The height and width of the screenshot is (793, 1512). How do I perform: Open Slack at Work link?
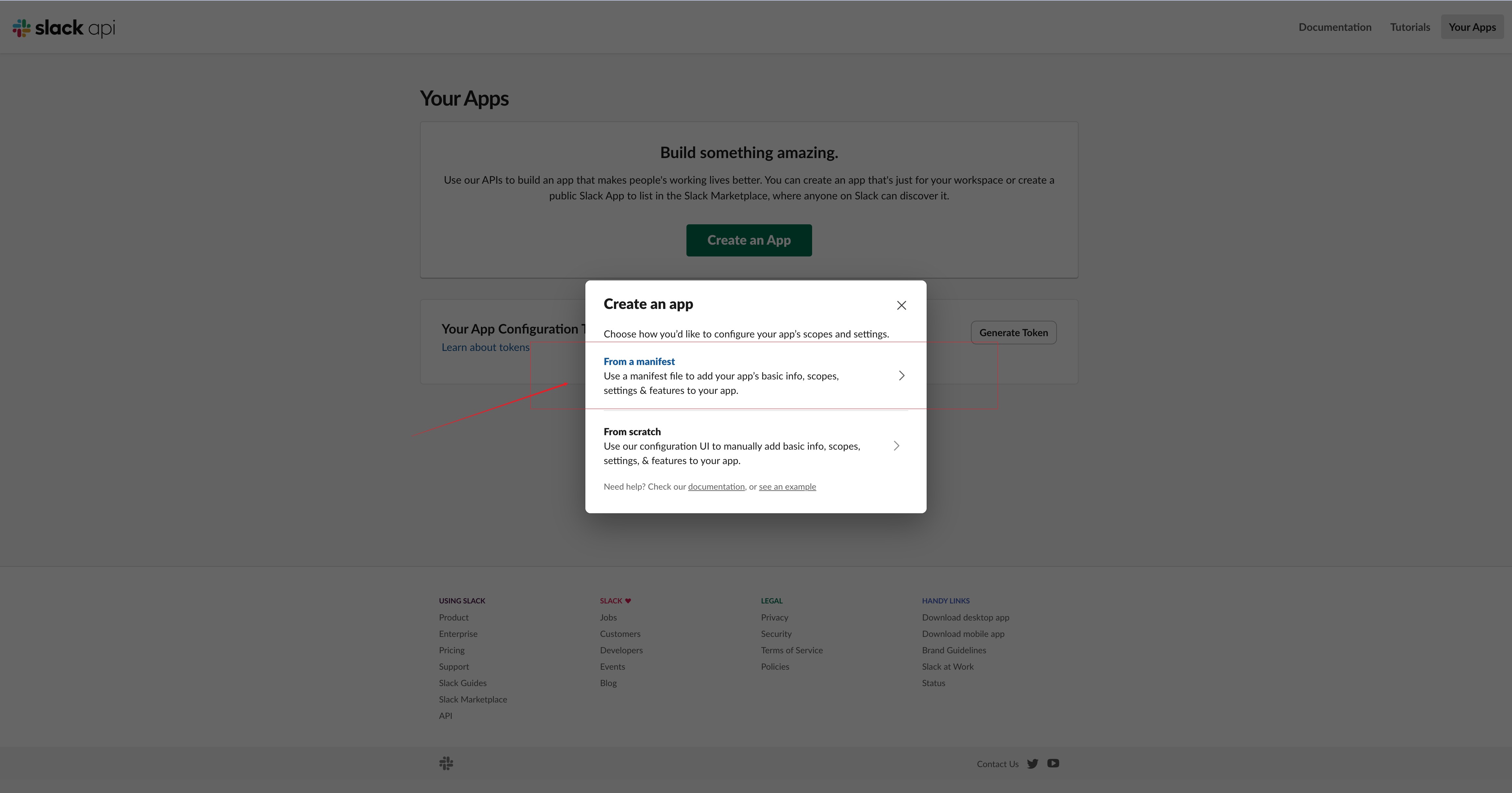click(947, 667)
